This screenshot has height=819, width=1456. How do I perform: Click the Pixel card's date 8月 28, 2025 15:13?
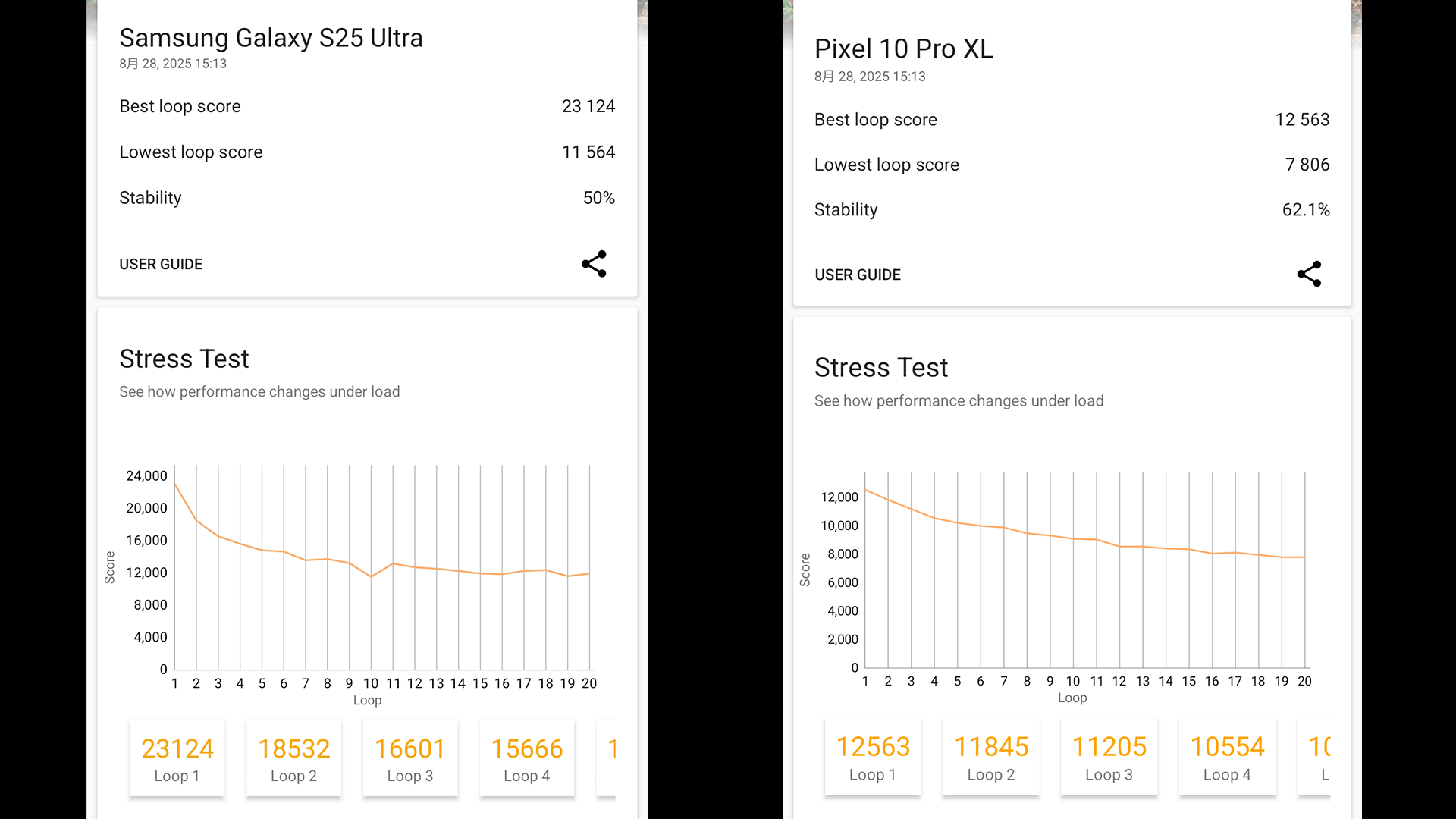pos(870,77)
